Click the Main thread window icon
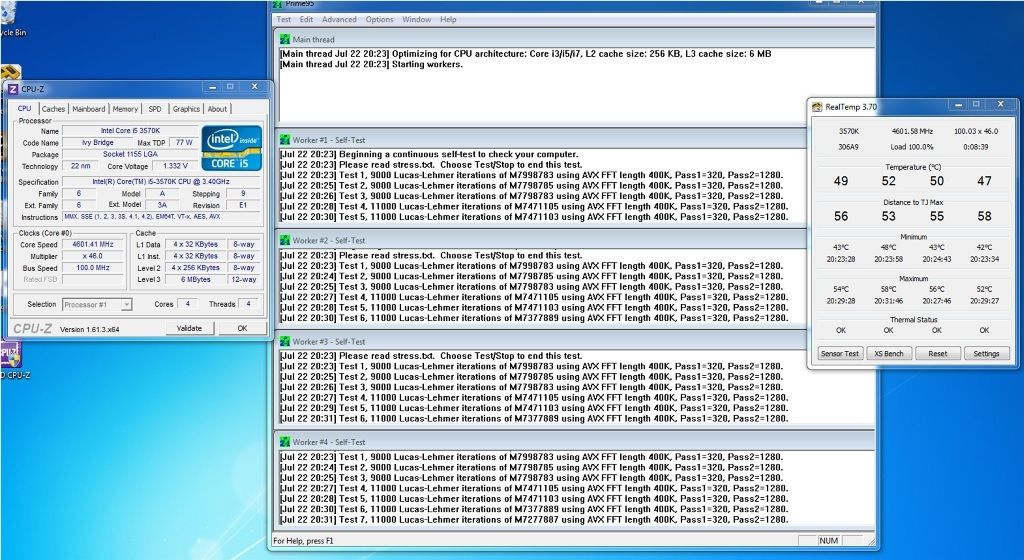 coord(285,39)
